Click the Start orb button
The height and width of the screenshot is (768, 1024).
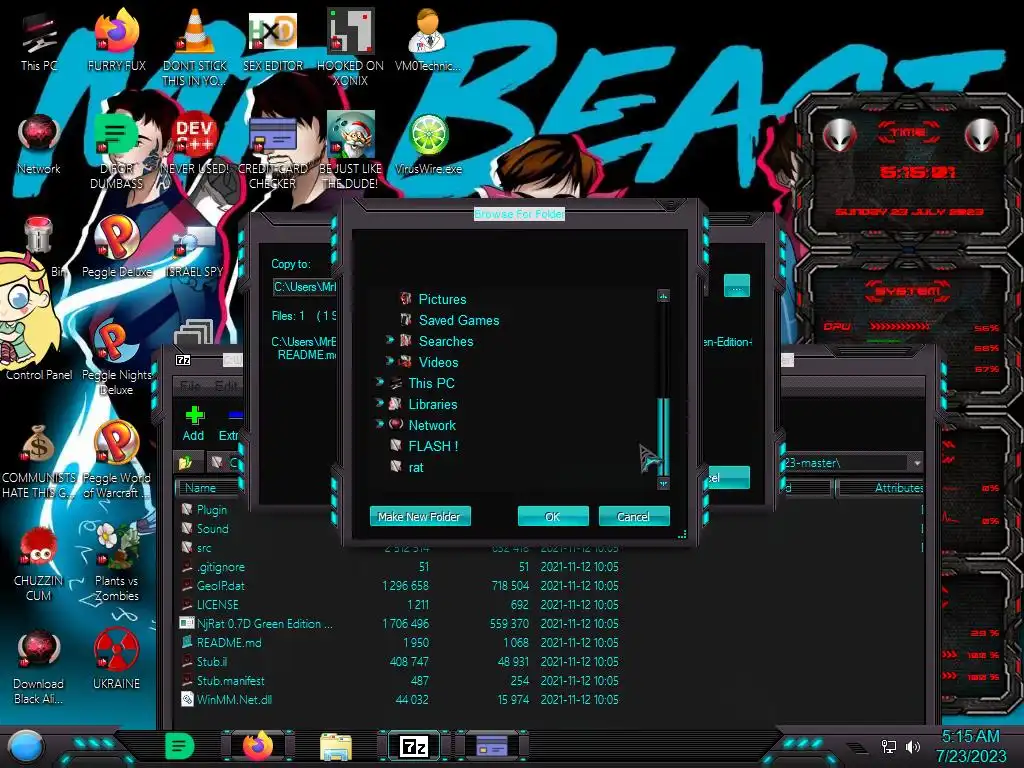coord(26,746)
